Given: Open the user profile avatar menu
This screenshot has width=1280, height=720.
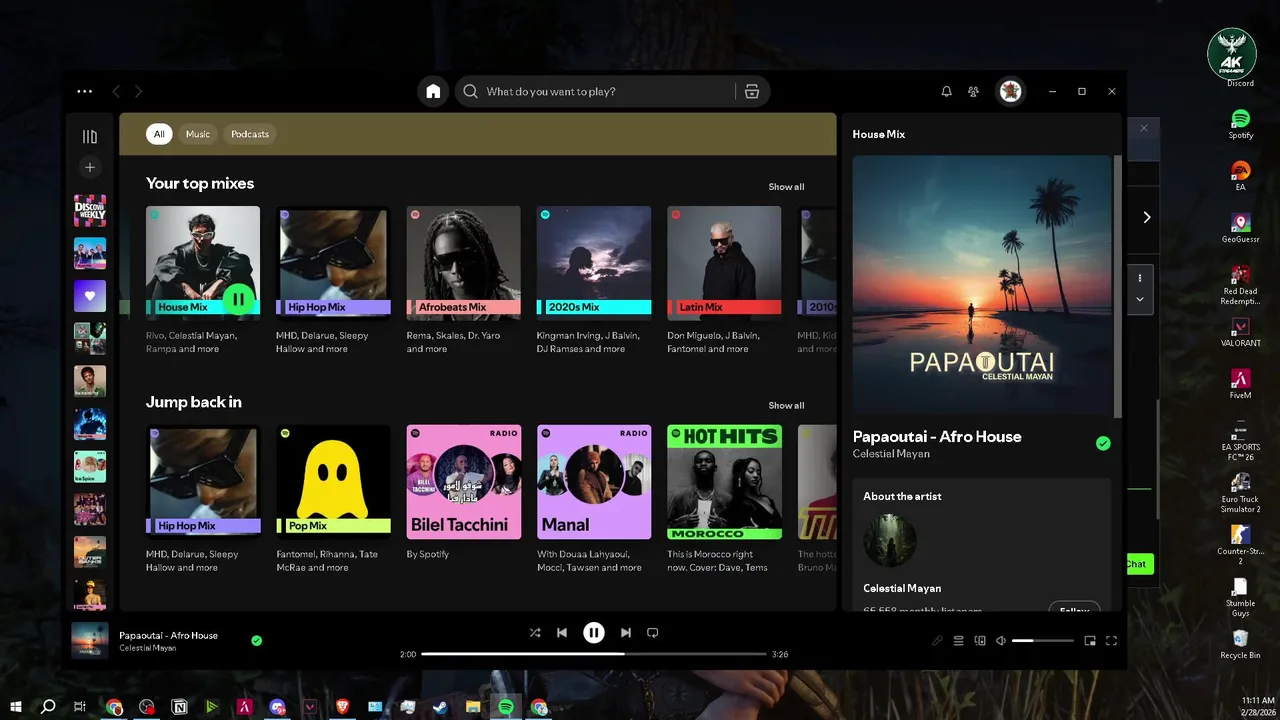Looking at the screenshot, I should (1011, 91).
